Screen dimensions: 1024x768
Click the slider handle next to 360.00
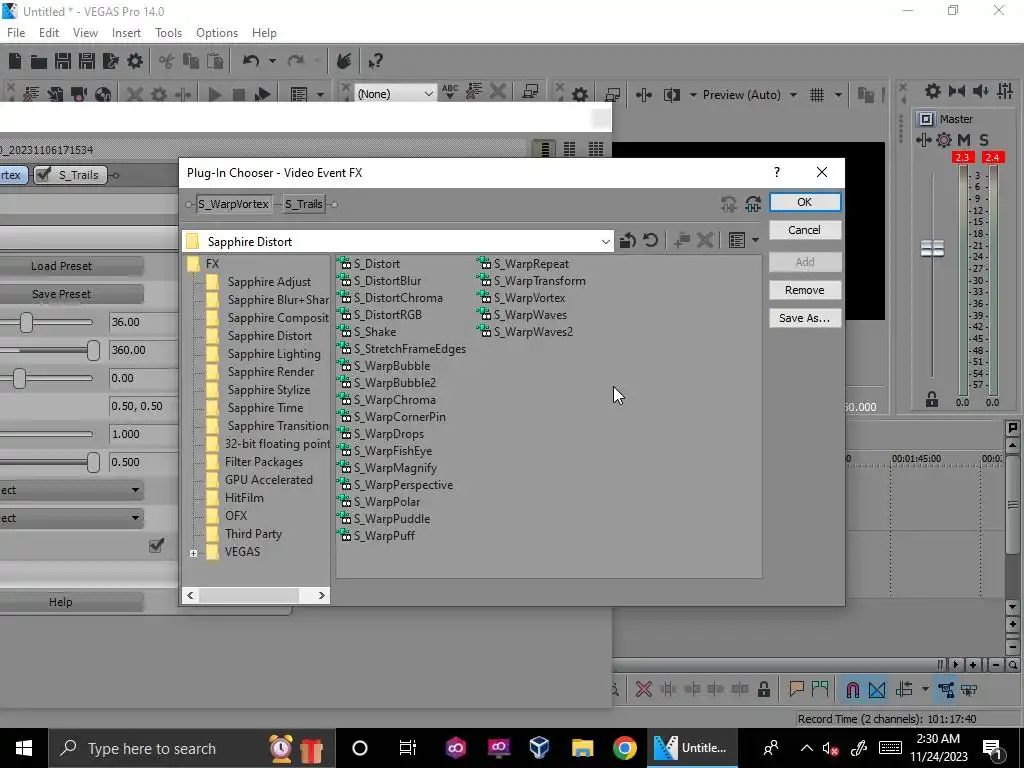[93, 350]
